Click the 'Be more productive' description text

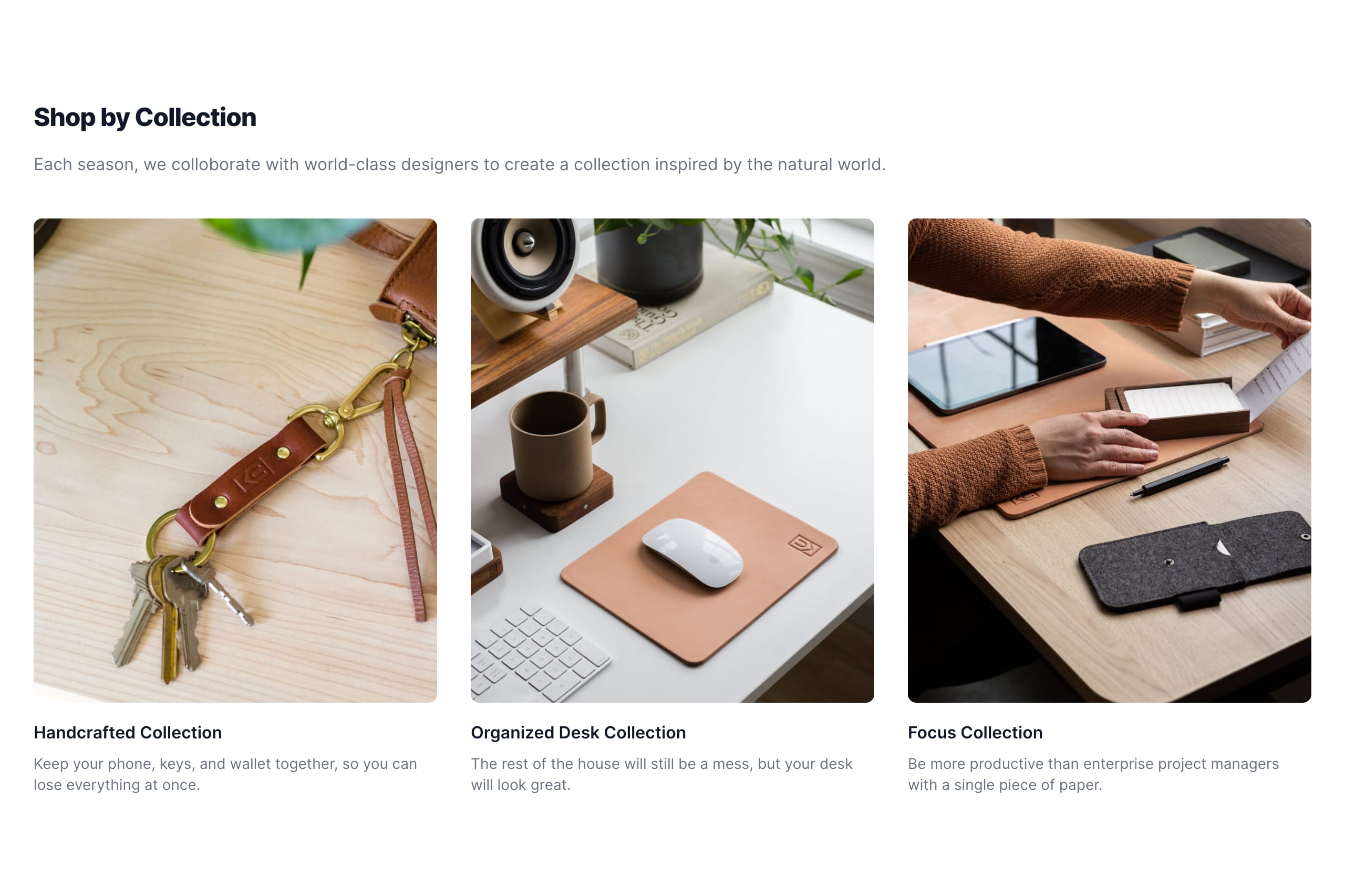[1092, 774]
